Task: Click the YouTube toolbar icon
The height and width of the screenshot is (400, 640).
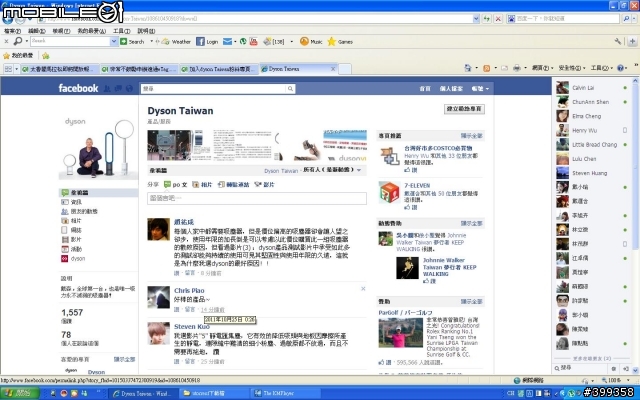Action: pyautogui.click(x=253, y=42)
